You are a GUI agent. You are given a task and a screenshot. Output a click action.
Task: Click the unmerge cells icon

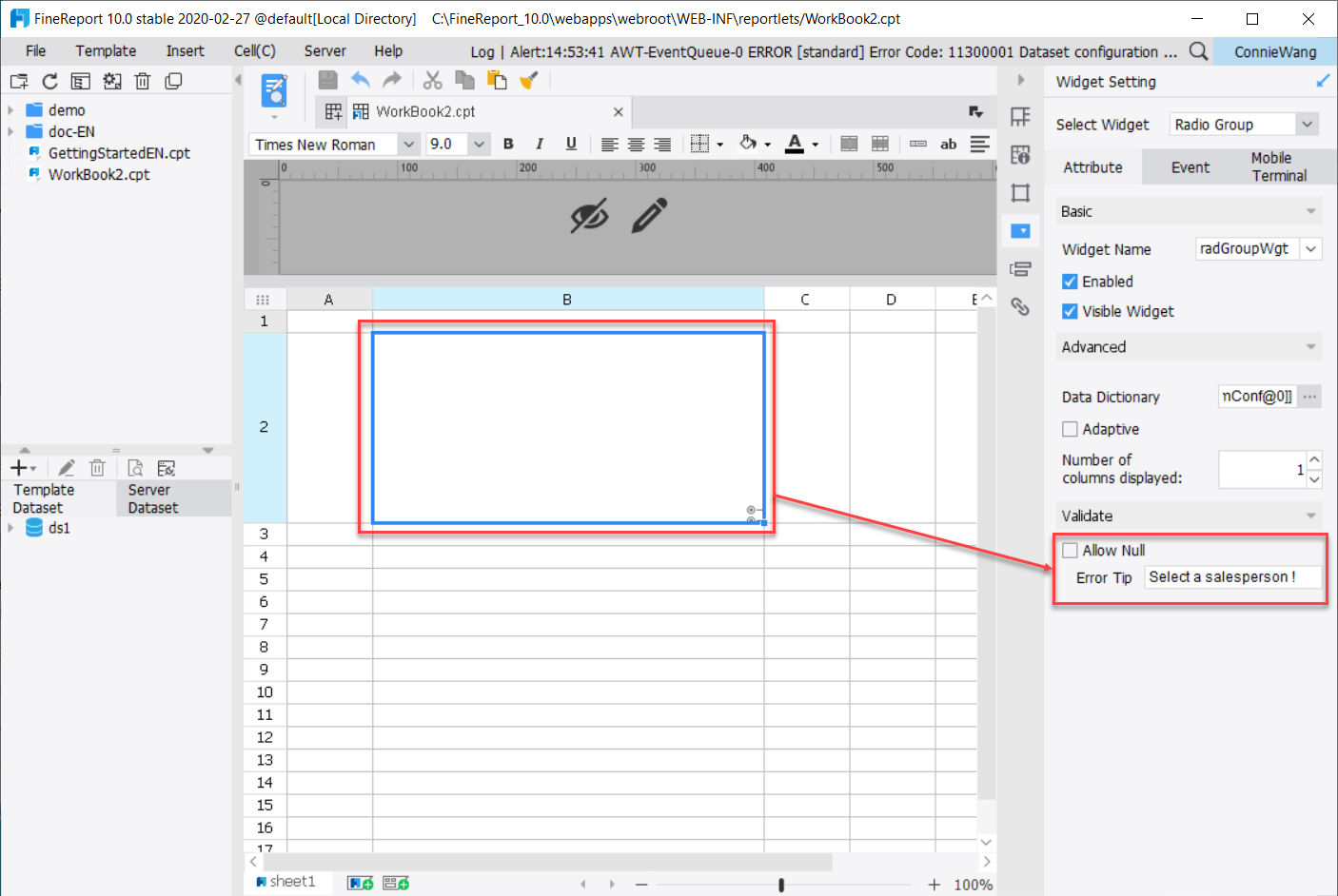pyautogui.click(x=880, y=144)
